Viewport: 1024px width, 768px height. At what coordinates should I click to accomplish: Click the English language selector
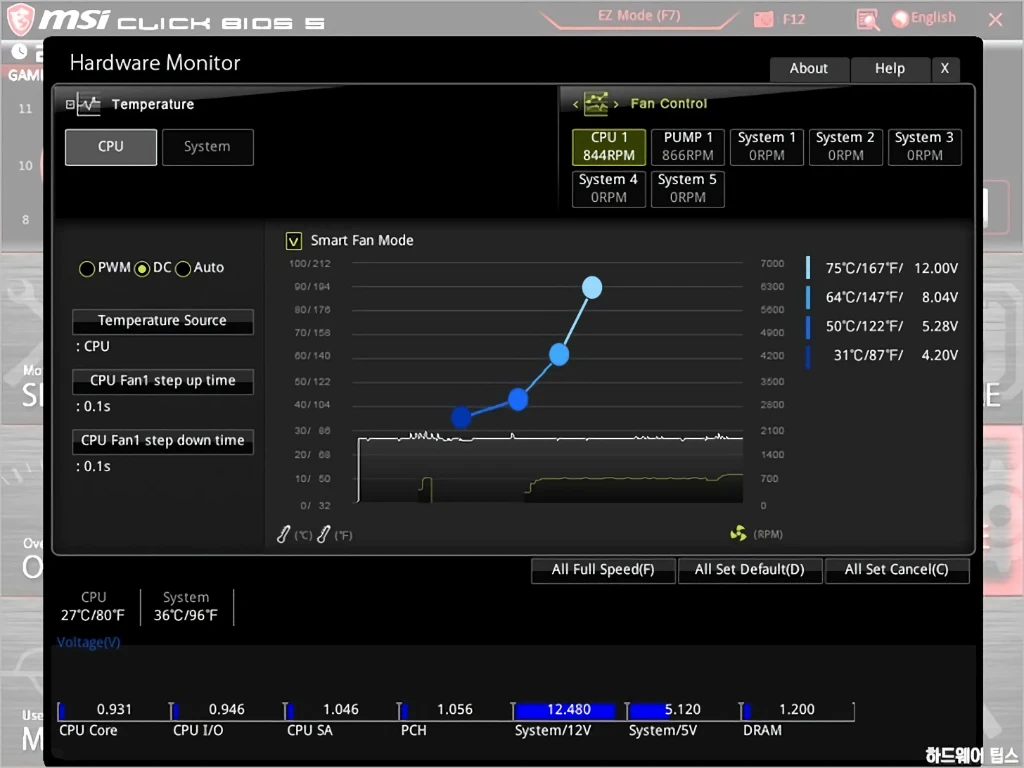pyautogui.click(x=933, y=18)
